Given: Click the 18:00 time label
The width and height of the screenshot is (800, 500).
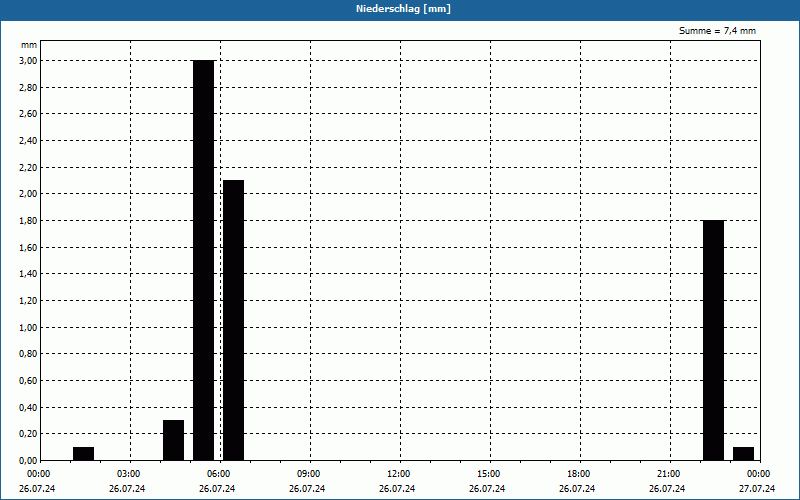Looking at the screenshot, I should click(x=579, y=474).
